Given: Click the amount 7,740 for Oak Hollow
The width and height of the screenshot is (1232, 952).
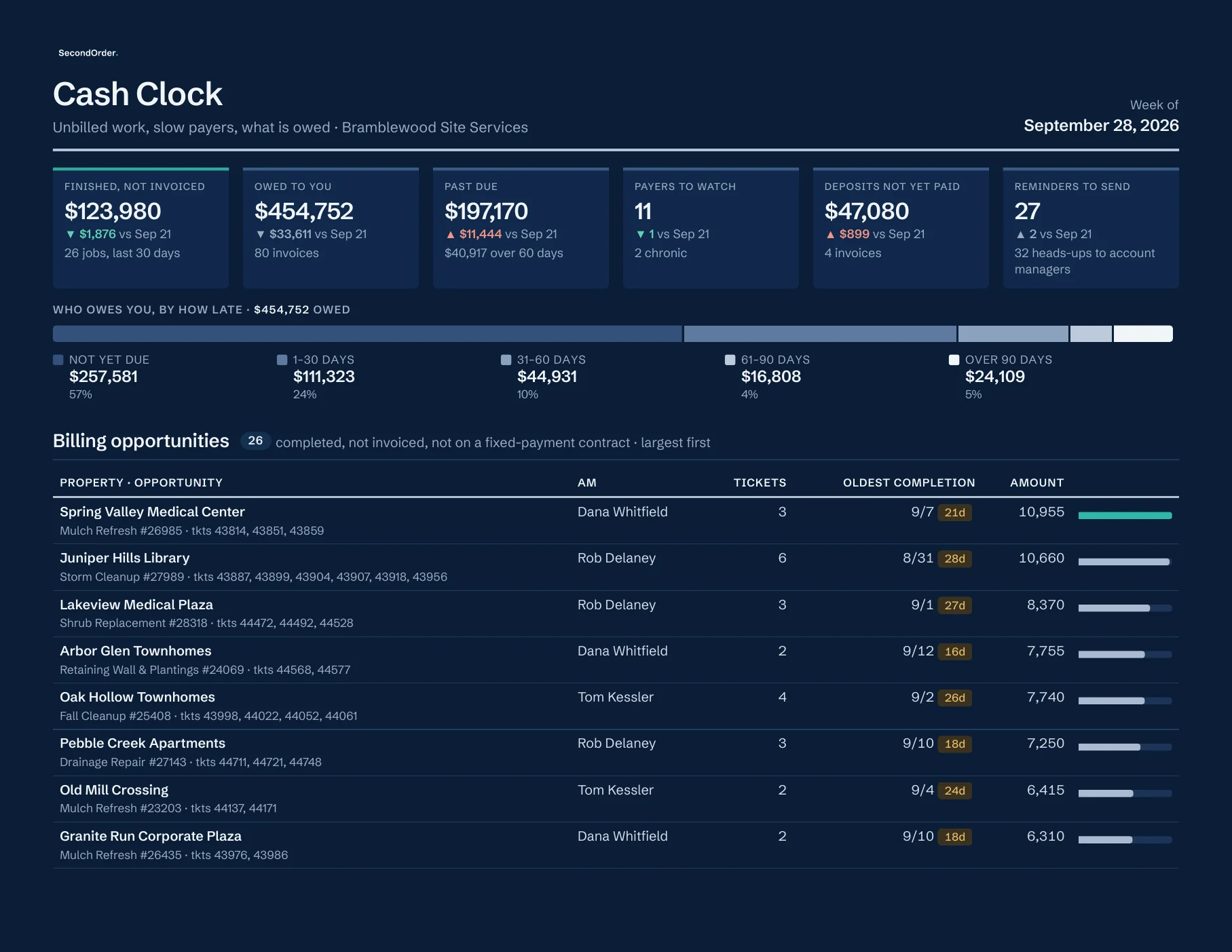Looking at the screenshot, I should [x=1045, y=697].
